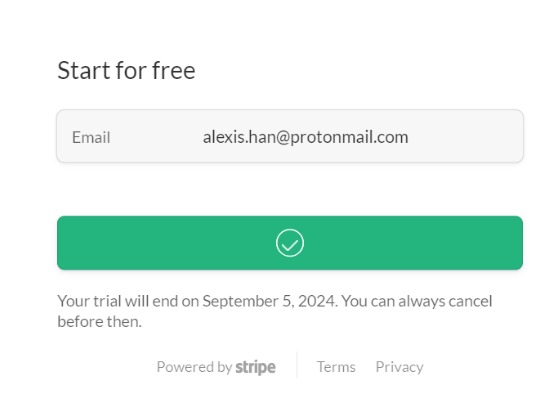Click the circled checkmark icon
Image resolution: width=556 pixels, height=405 pixels.
(x=290, y=243)
